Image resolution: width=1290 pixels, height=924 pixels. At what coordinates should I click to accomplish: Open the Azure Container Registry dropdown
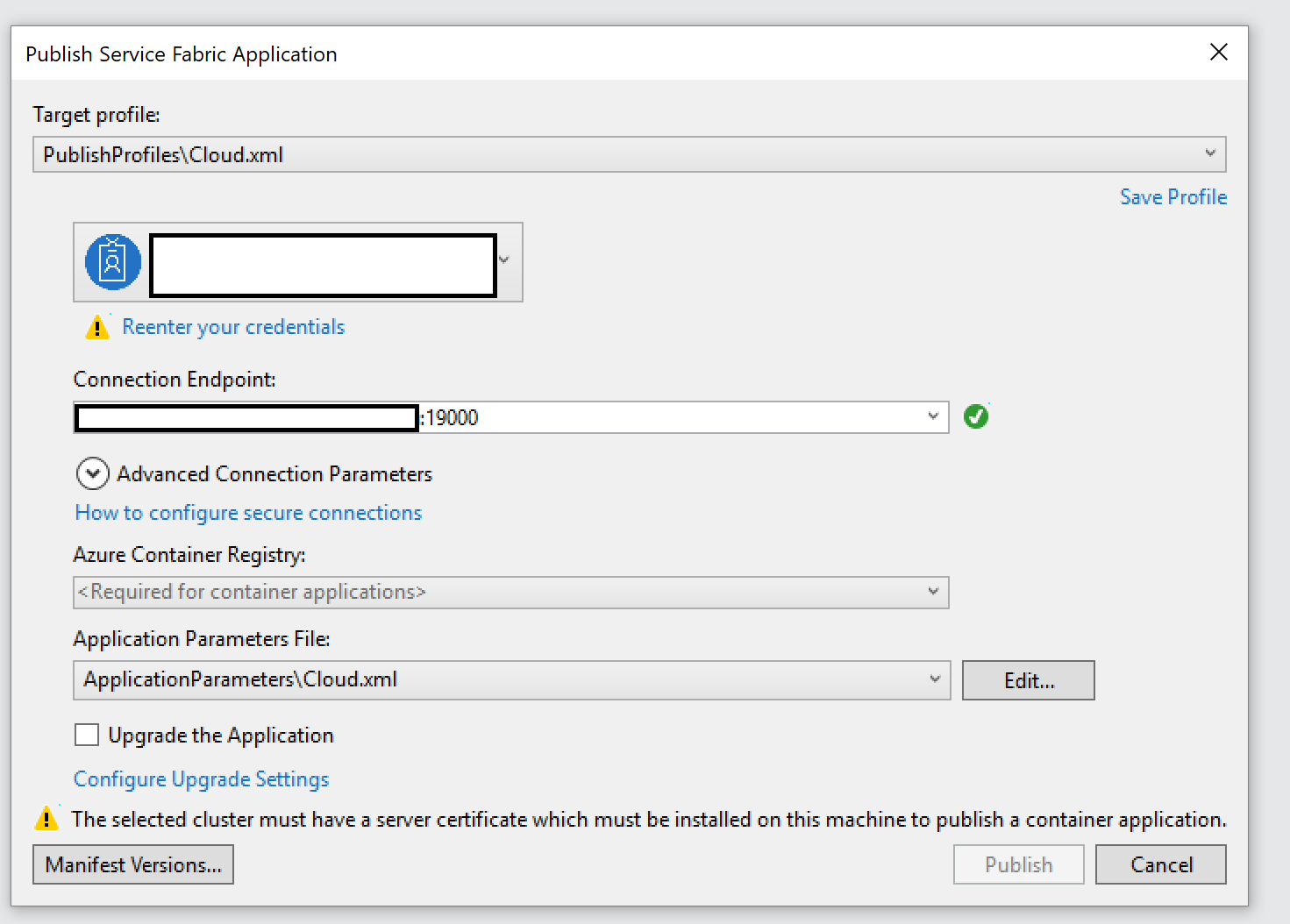click(932, 592)
